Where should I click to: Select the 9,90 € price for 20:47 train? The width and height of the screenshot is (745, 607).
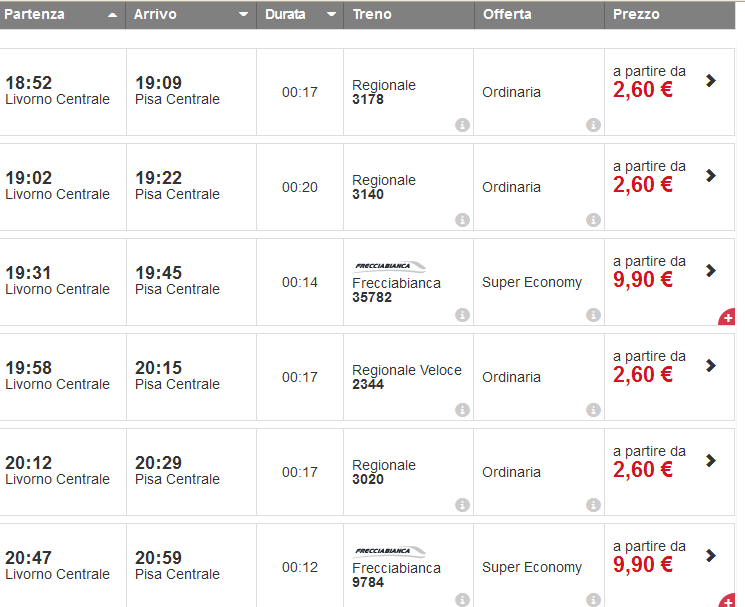(643, 565)
